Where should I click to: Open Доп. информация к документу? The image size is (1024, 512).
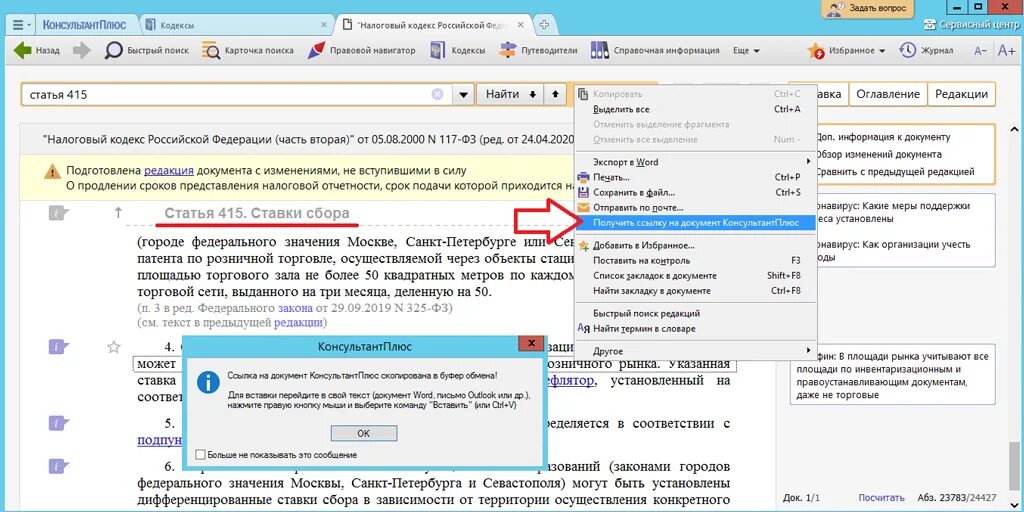coord(882,137)
